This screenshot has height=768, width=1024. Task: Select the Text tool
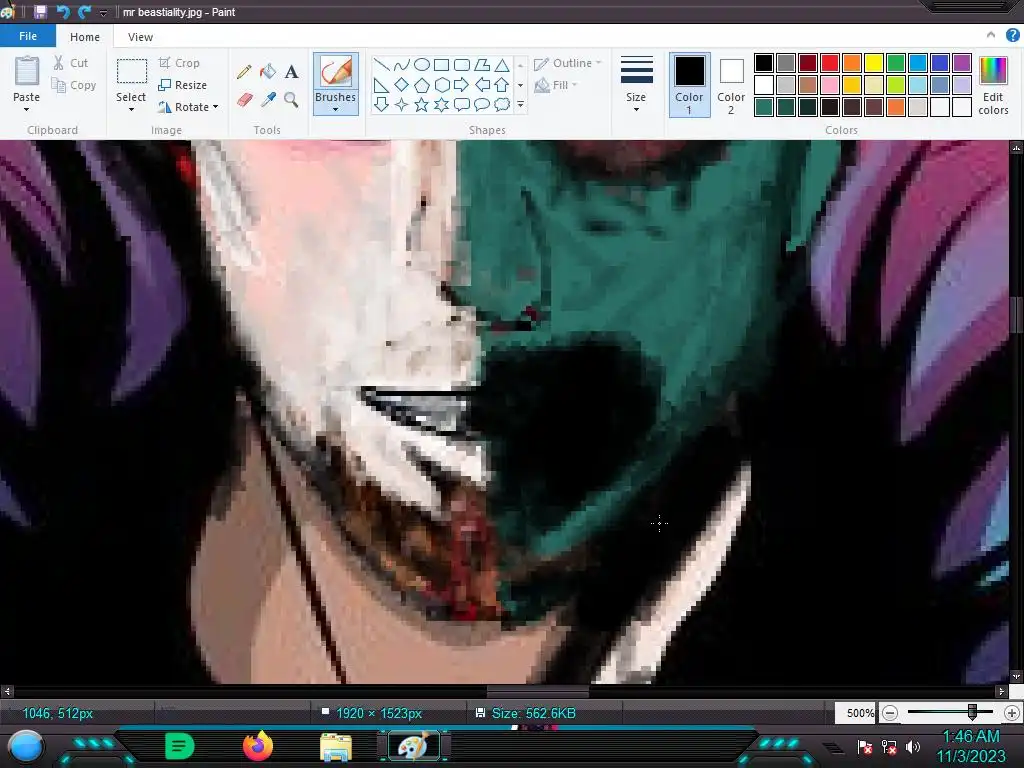pos(291,71)
